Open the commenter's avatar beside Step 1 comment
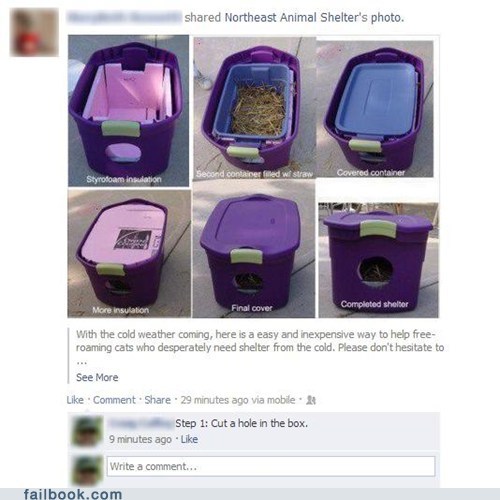 tap(87, 431)
